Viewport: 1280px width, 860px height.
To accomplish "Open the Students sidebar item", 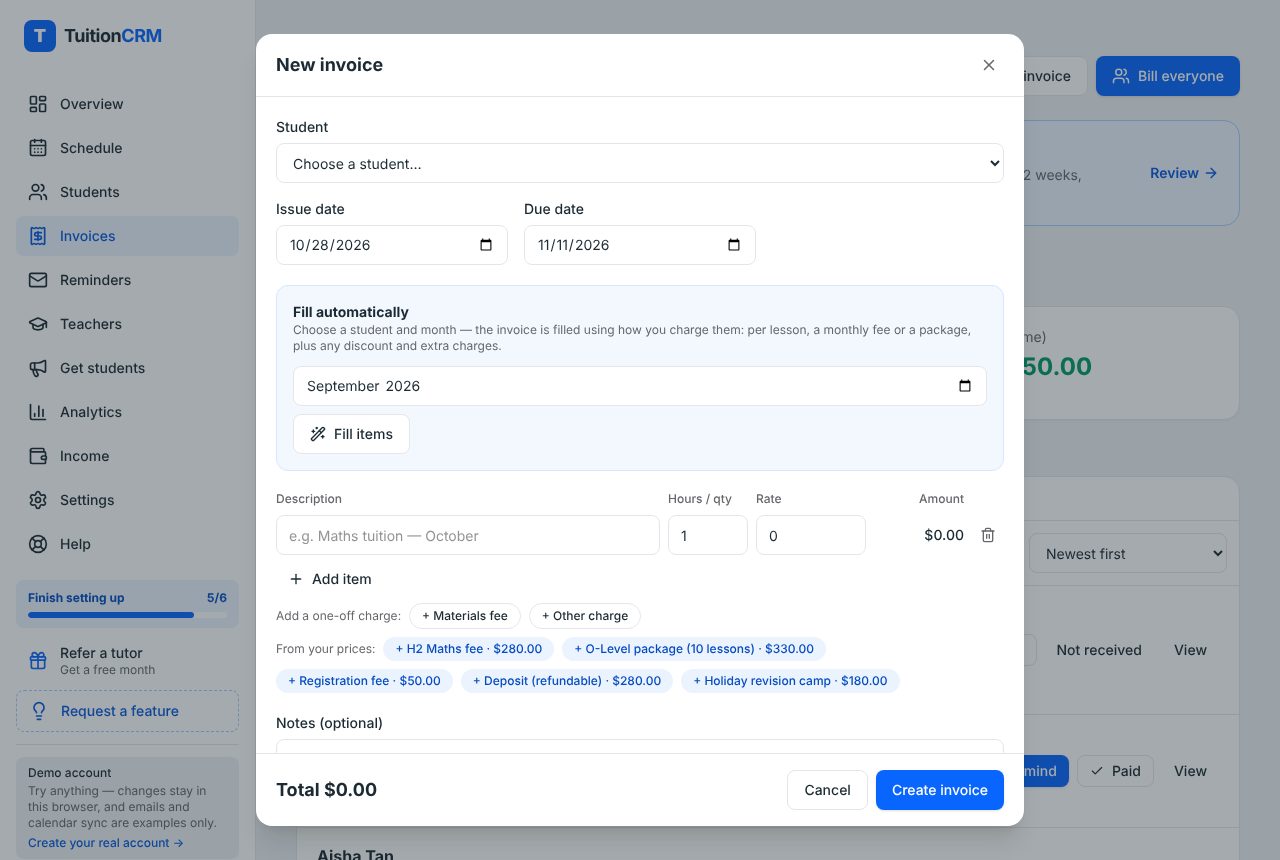I will pyautogui.click(x=127, y=192).
